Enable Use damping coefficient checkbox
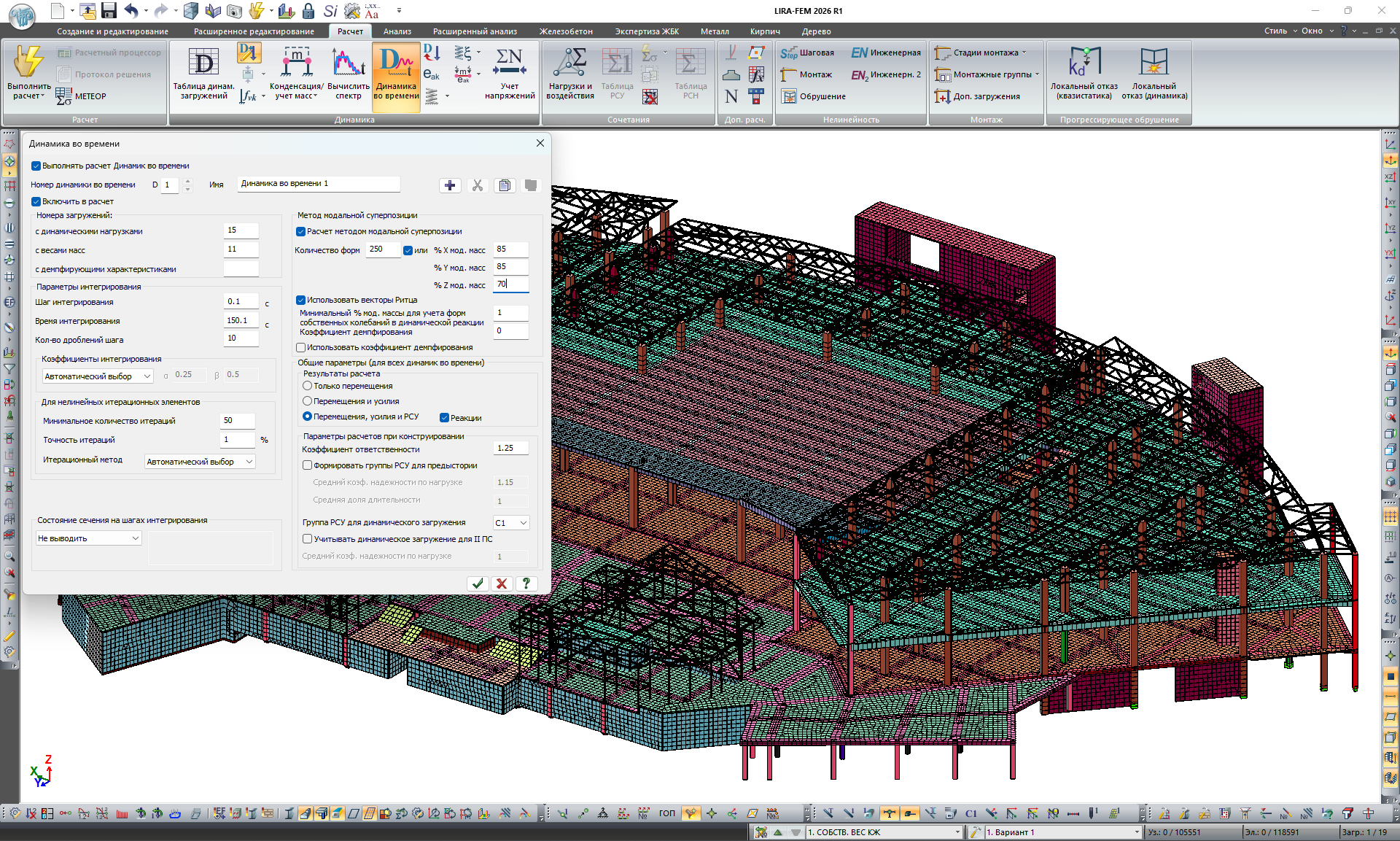 (x=300, y=347)
